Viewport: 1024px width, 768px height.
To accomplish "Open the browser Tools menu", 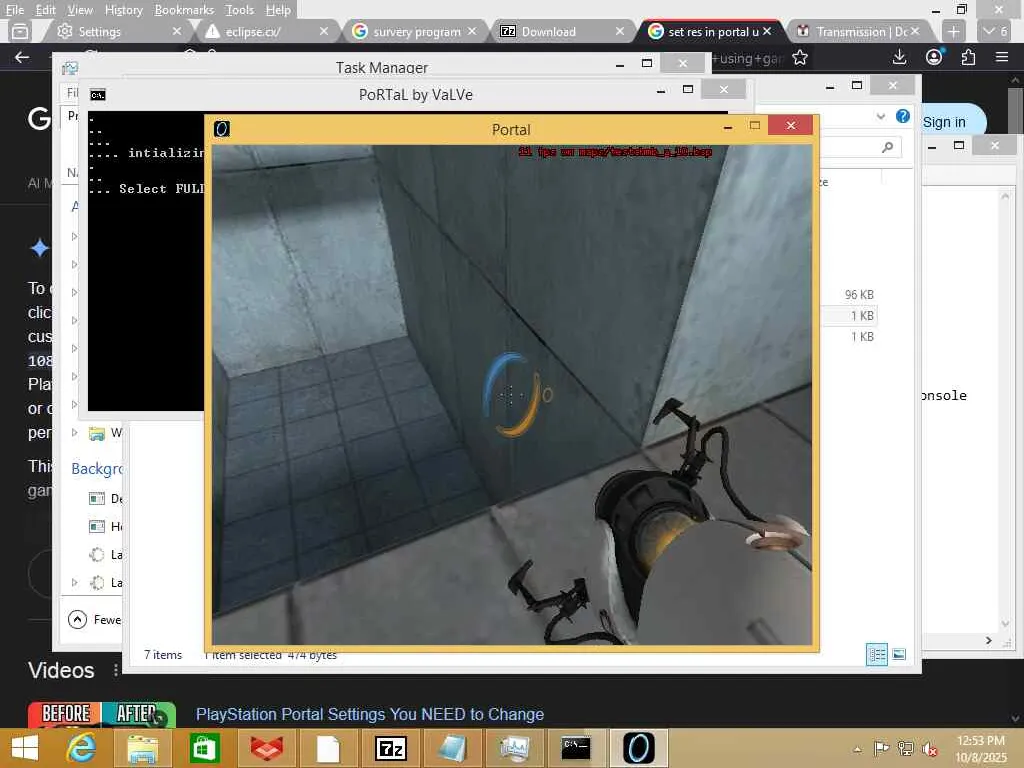I will 239,10.
